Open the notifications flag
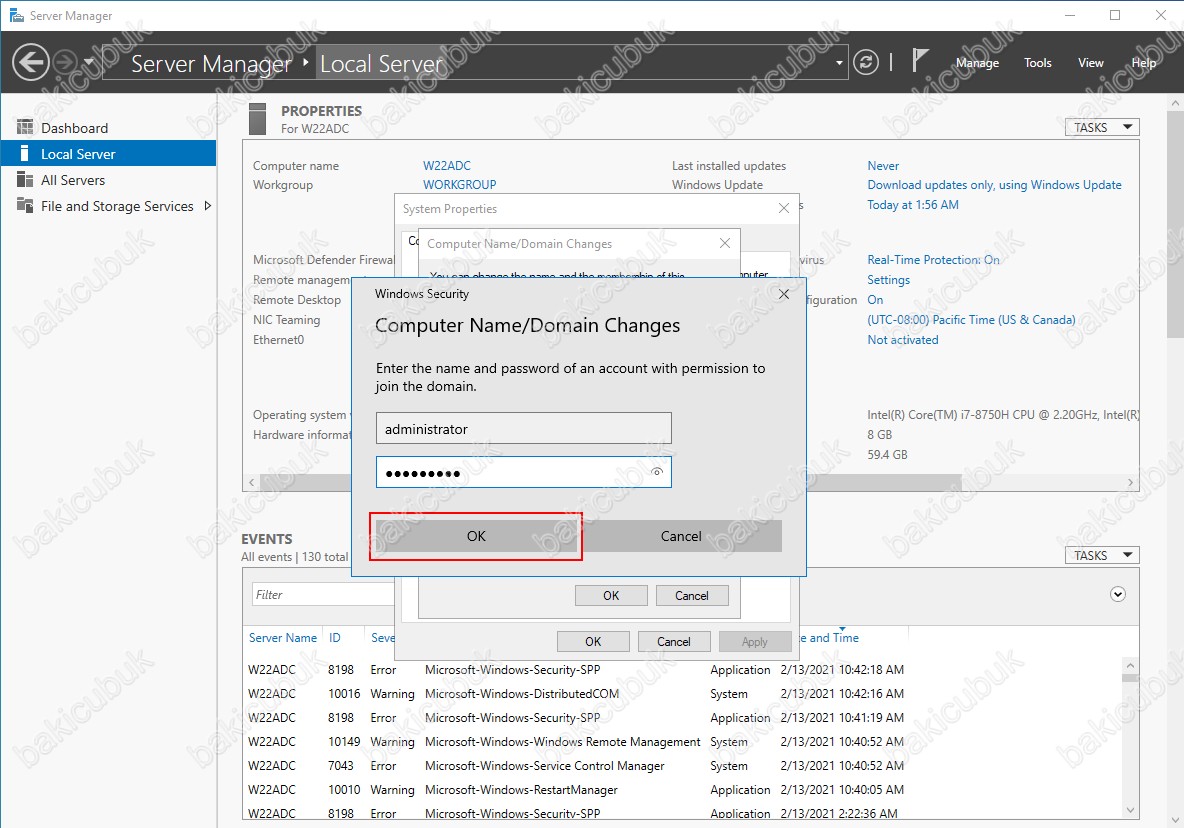1184x828 pixels. click(x=919, y=60)
